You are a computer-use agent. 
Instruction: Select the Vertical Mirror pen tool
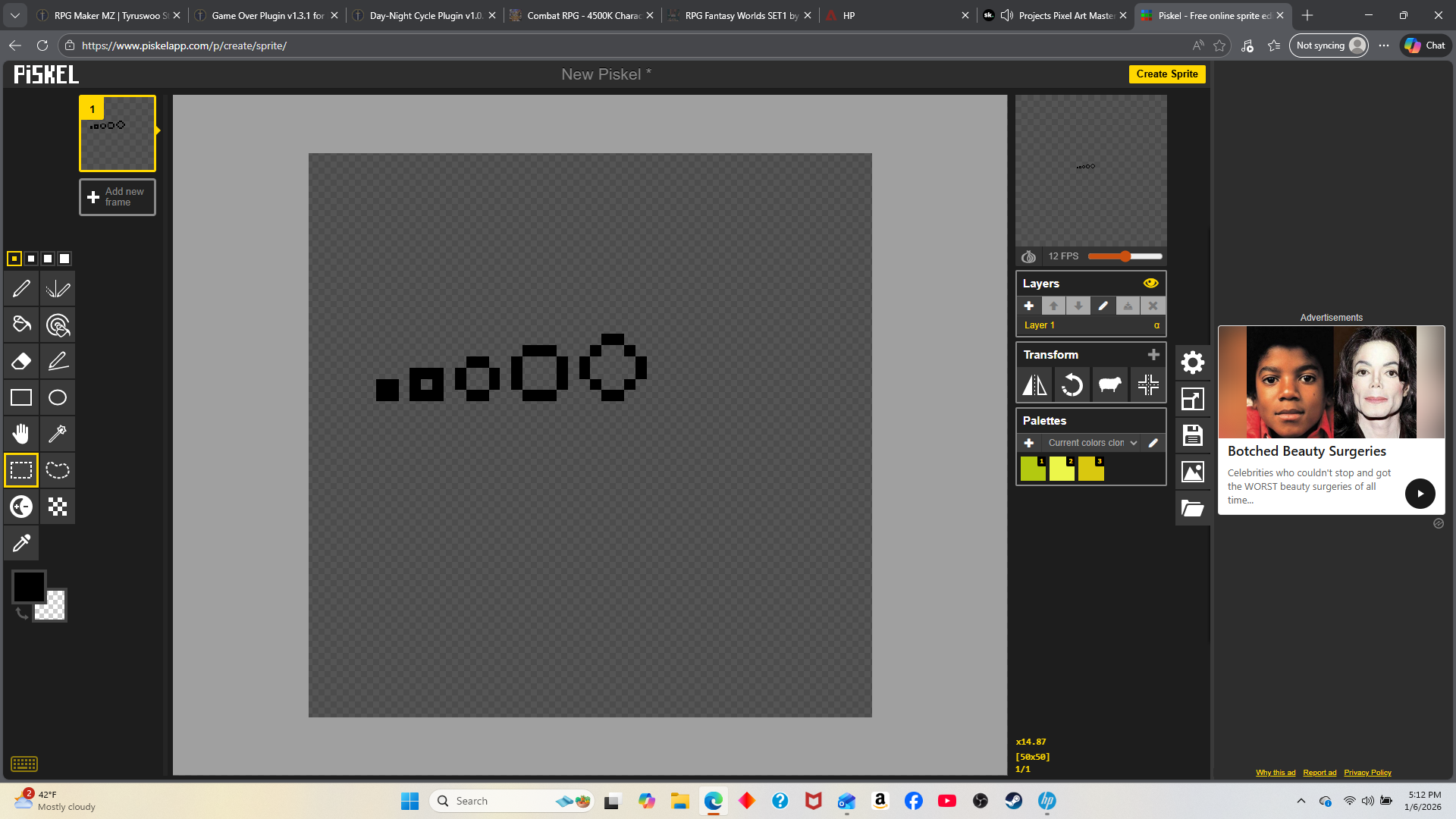tap(58, 288)
